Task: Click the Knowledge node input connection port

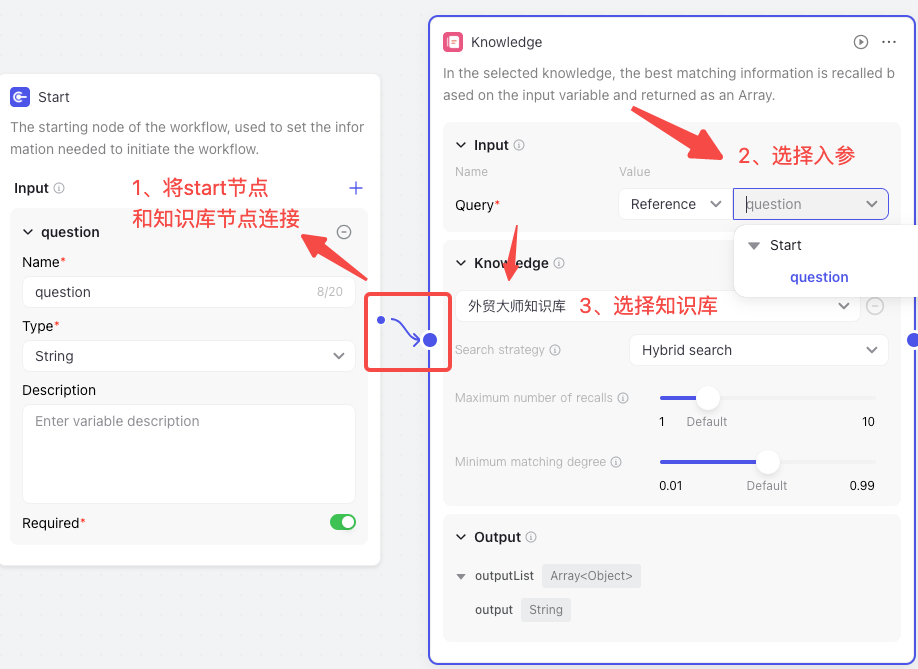Action: (430, 339)
